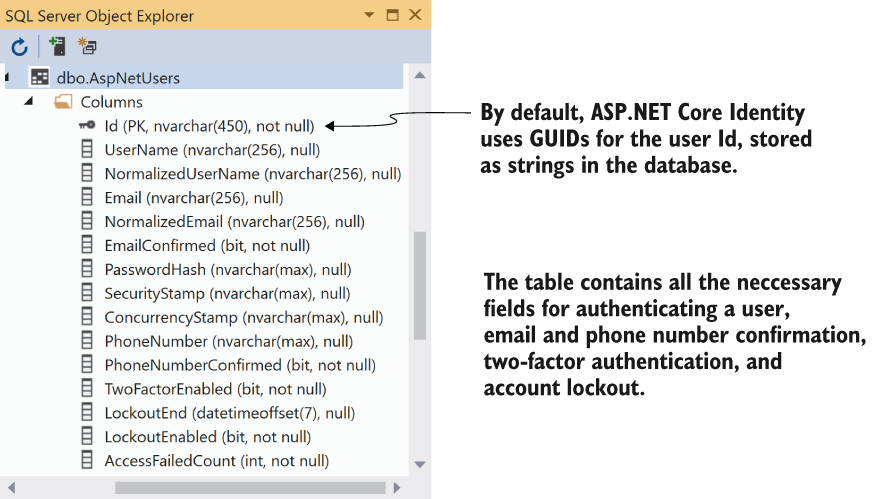Click the column icon beside AccessFailedCount
The height and width of the screenshot is (499, 873).
point(87,461)
